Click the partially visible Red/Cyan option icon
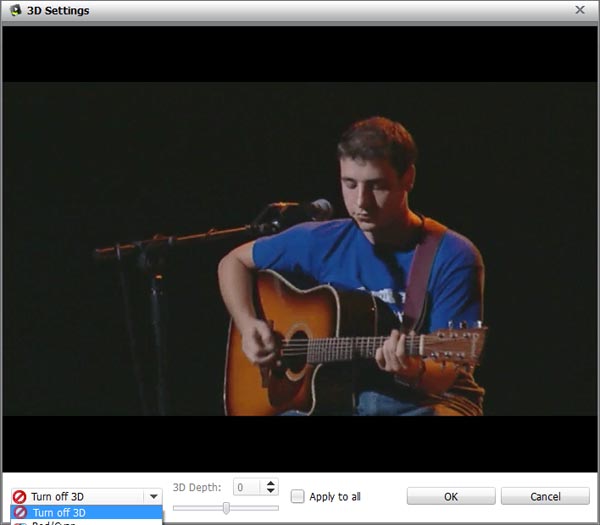This screenshot has width=600, height=525. pyautogui.click(x=21, y=522)
